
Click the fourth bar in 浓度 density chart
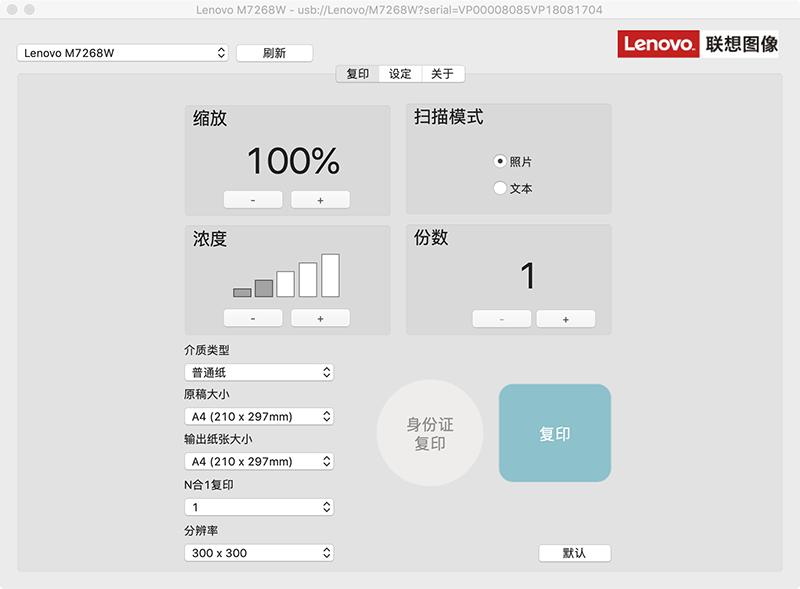(x=308, y=280)
